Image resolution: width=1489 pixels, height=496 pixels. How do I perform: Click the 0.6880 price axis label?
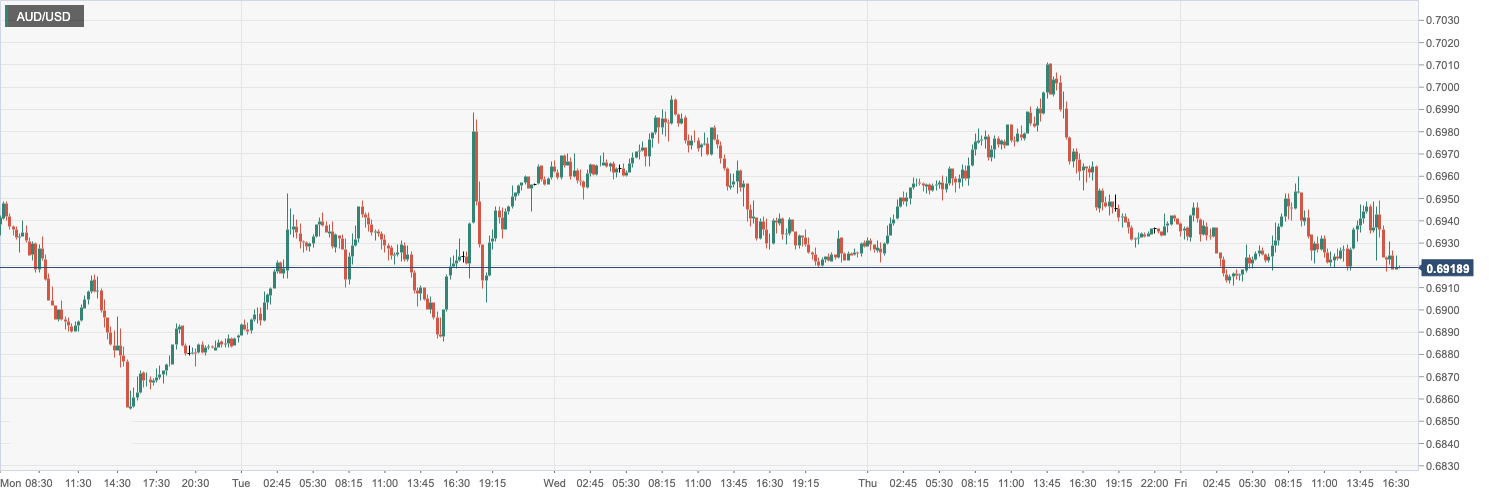click(x=1443, y=355)
